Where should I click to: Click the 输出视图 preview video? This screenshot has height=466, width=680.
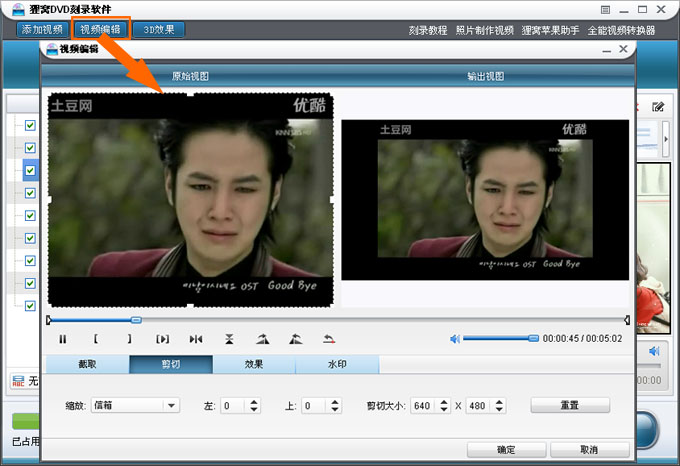[x=485, y=200]
